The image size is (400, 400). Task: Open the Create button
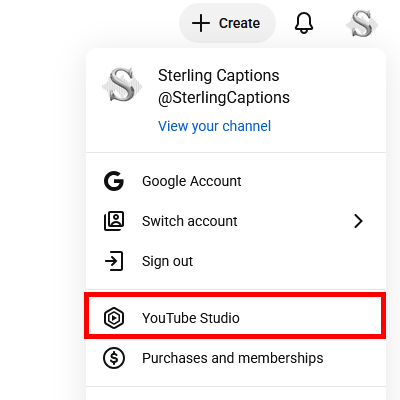point(228,23)
